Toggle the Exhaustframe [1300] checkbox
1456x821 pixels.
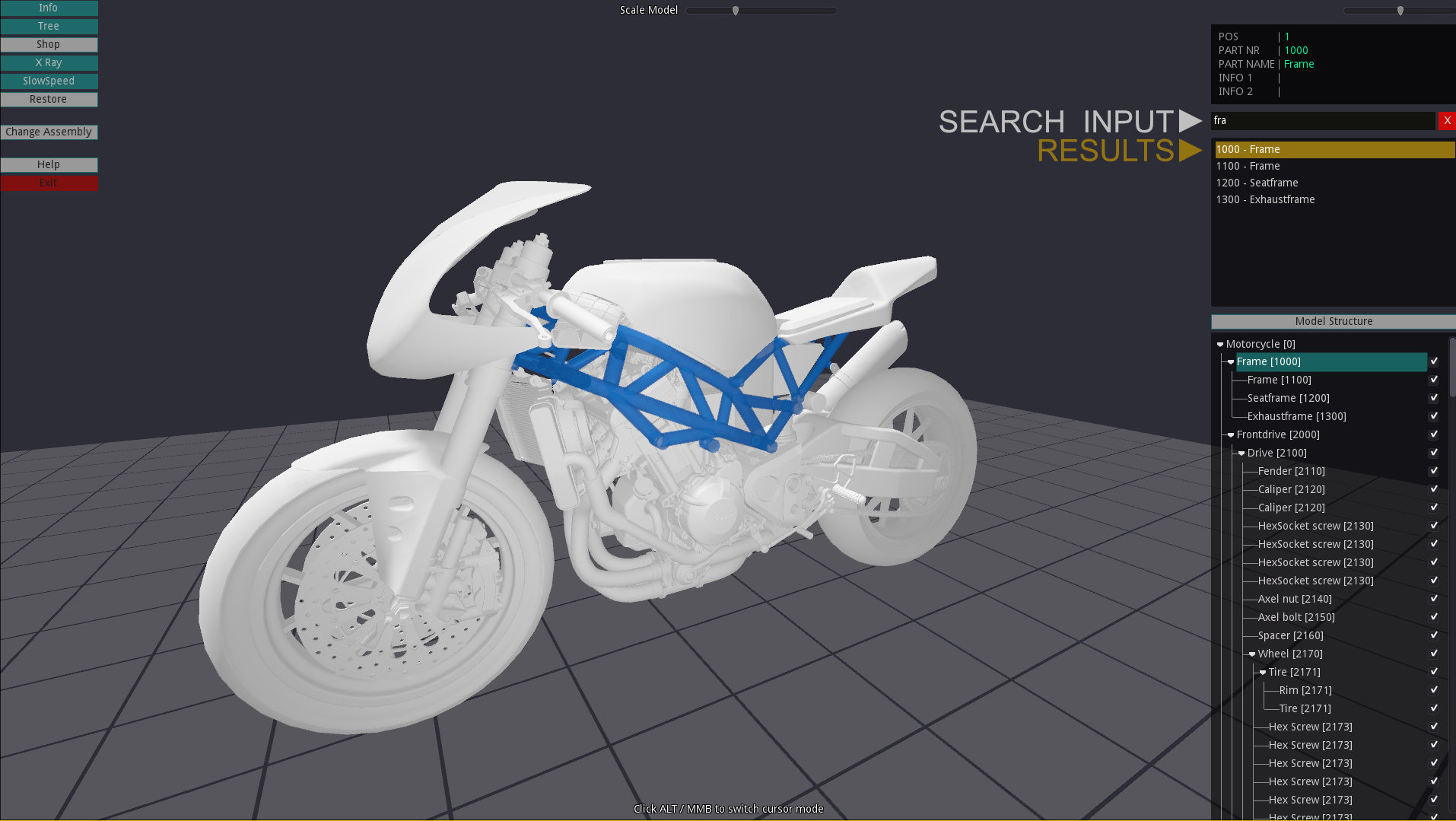[x=1433, y=416]
